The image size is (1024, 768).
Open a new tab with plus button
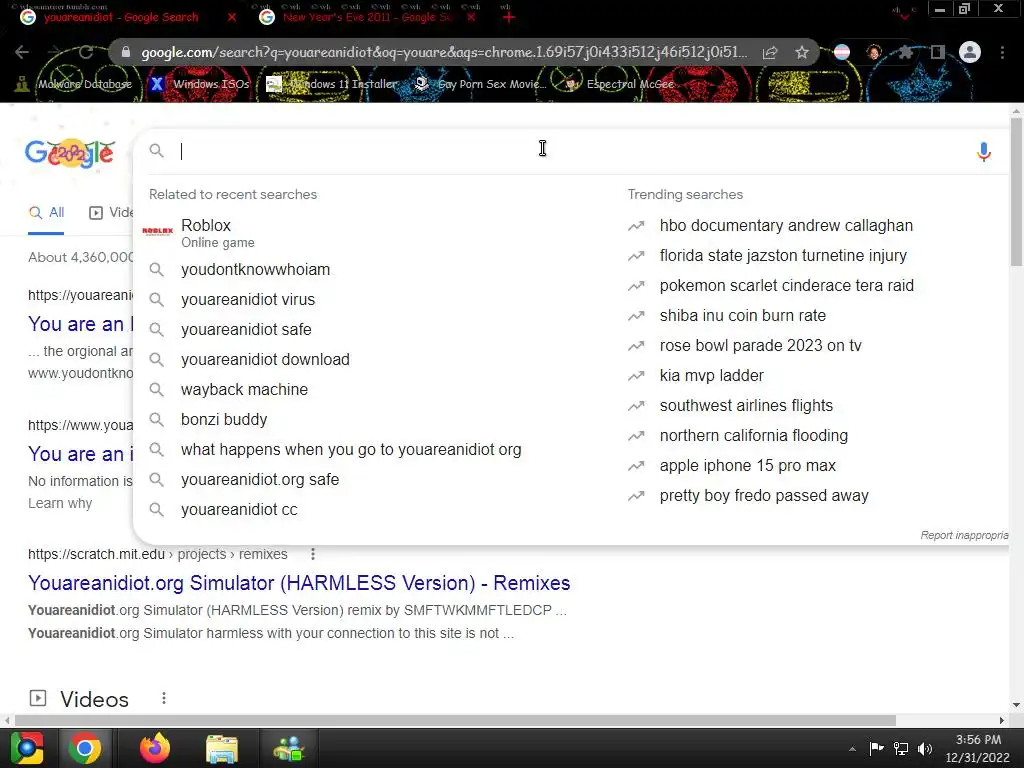pos(509,17)
